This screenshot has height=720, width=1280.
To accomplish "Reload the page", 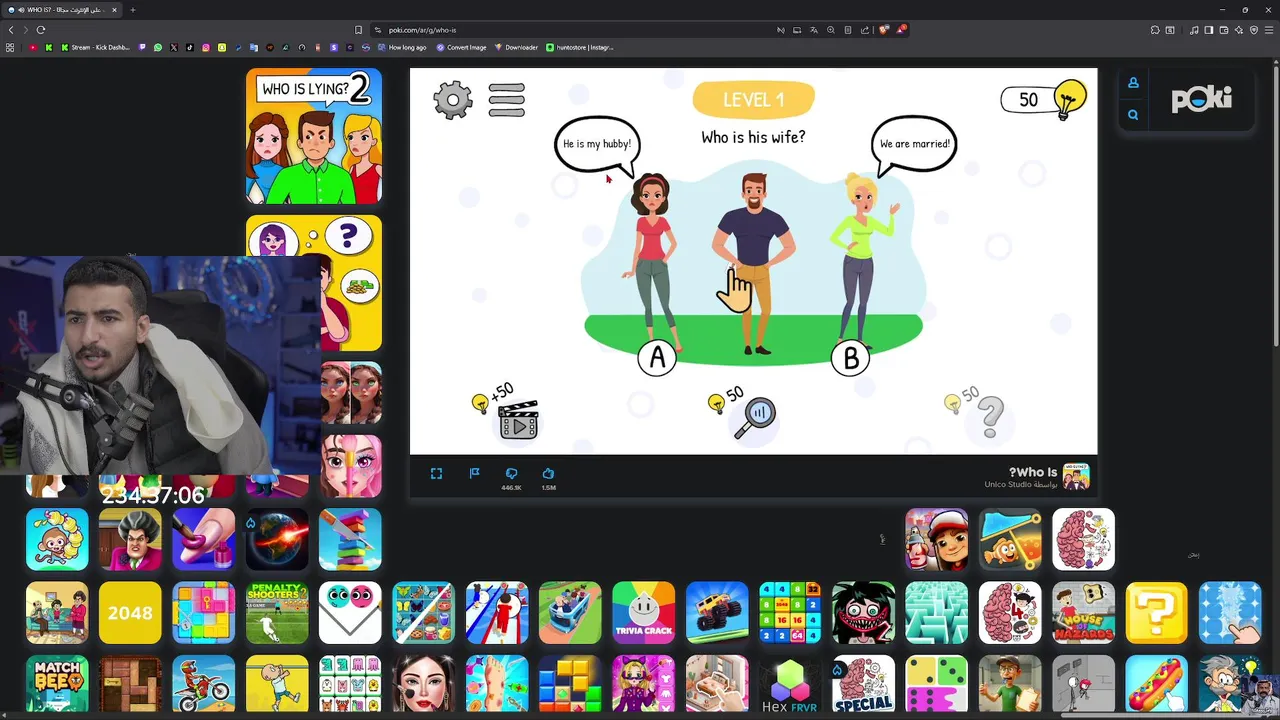I will click(x=41, y=30).
